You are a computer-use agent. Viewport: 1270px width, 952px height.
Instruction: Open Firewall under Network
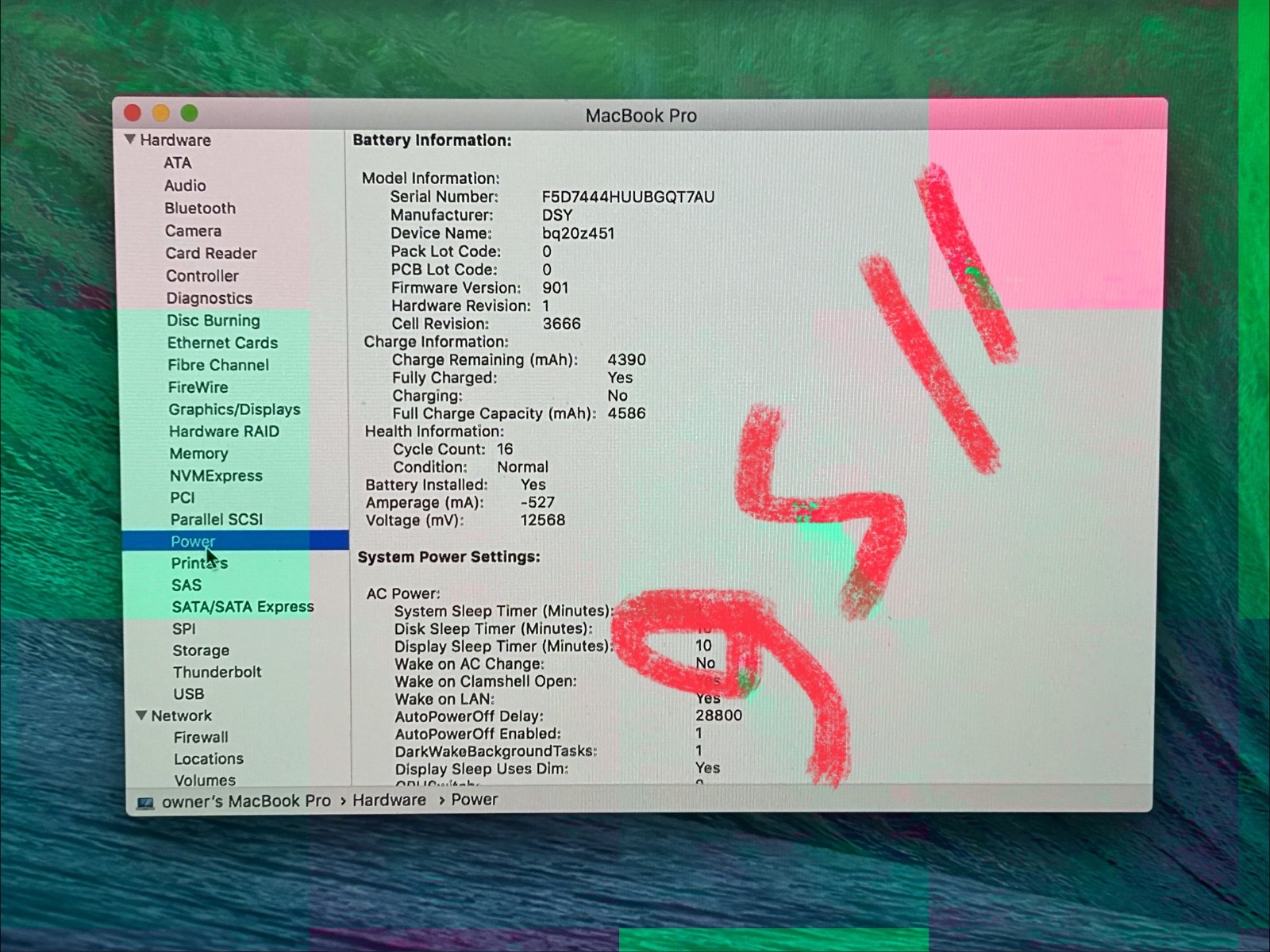tap(201, 738)
